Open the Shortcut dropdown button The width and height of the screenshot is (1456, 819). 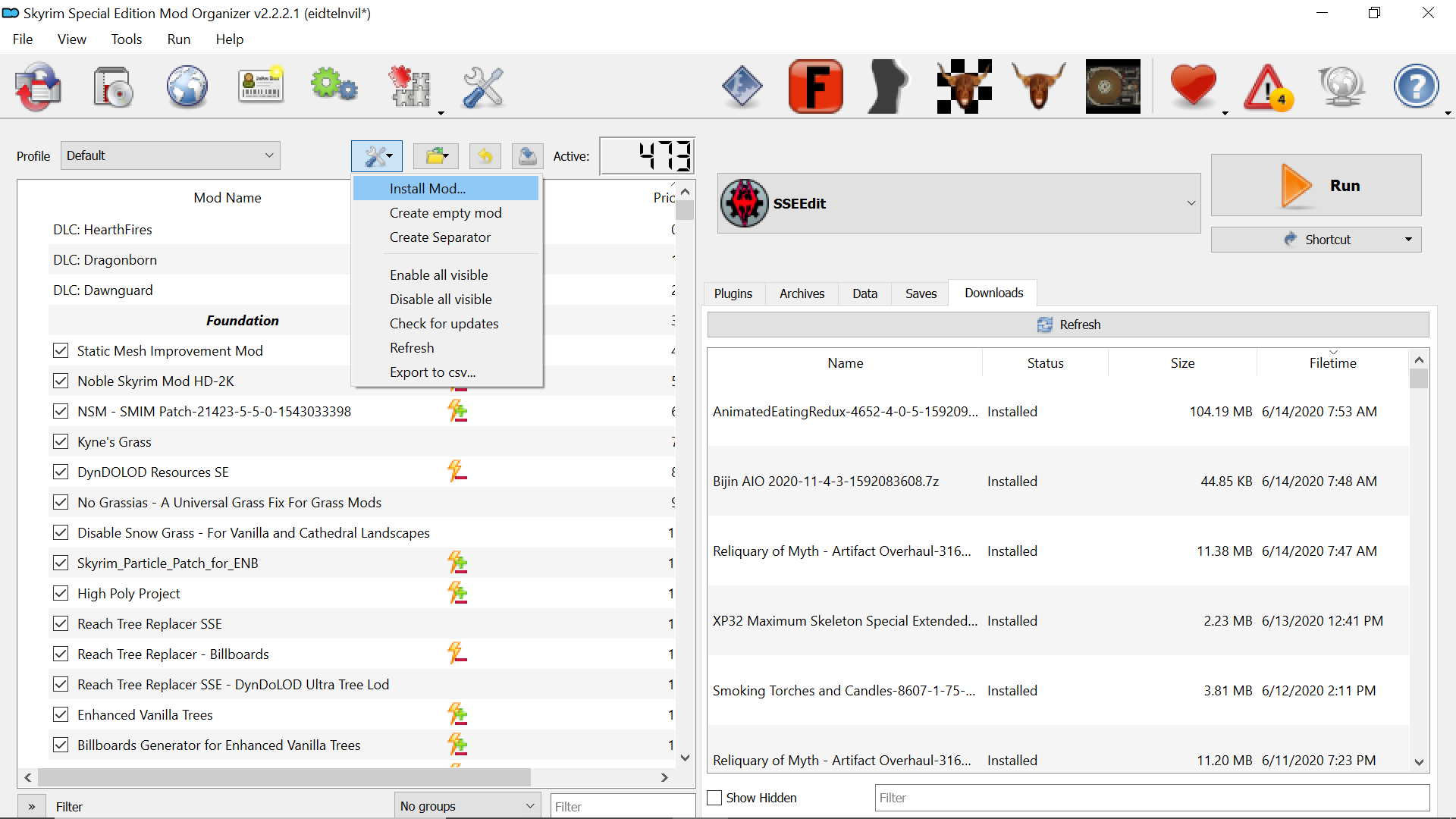[1316, 240]
